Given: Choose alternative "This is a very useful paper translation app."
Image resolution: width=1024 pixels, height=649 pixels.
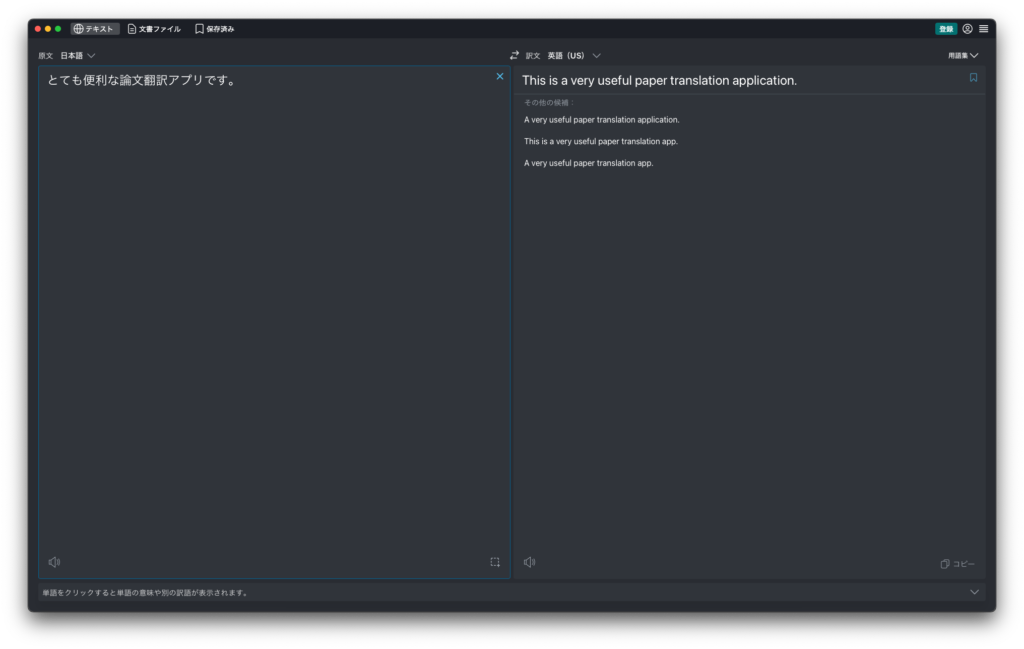Looking at the screenshot, I should coord(600,142).
